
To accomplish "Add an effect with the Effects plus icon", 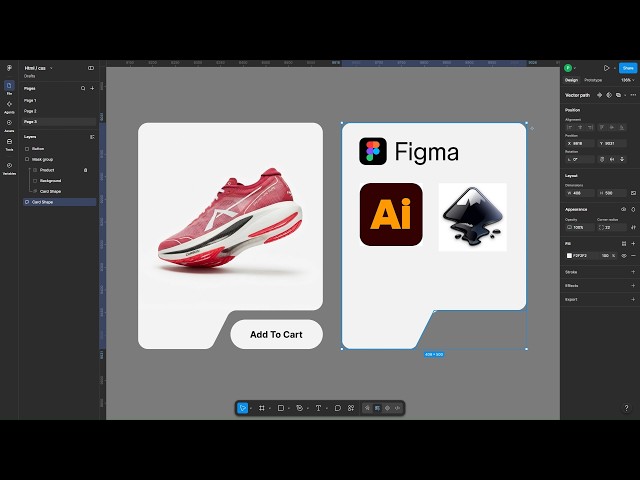I will coord(633,286).
